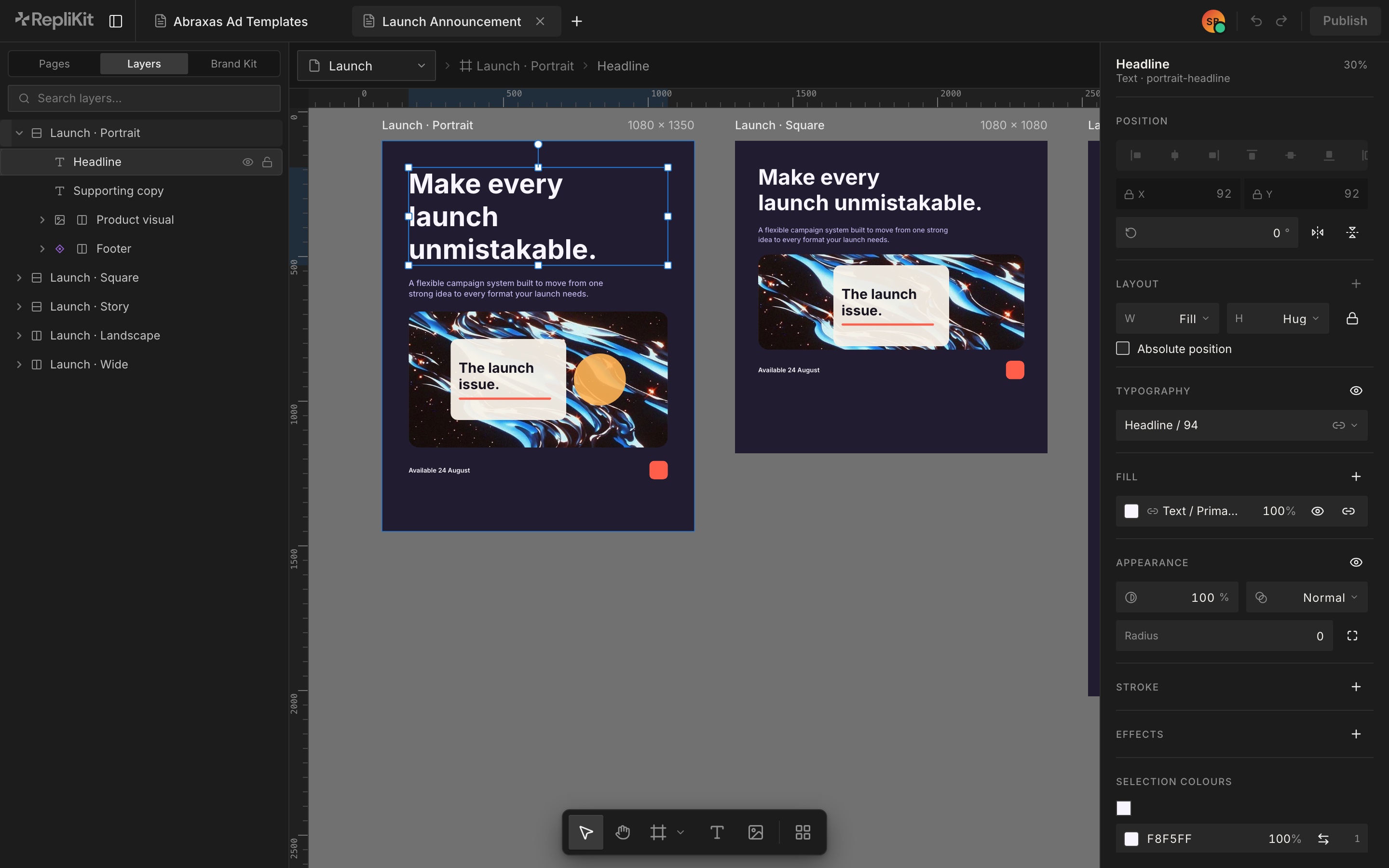The image size is (1389, 868).
Task: Click the undo arrow
Action: click(x=1256, y=21)
